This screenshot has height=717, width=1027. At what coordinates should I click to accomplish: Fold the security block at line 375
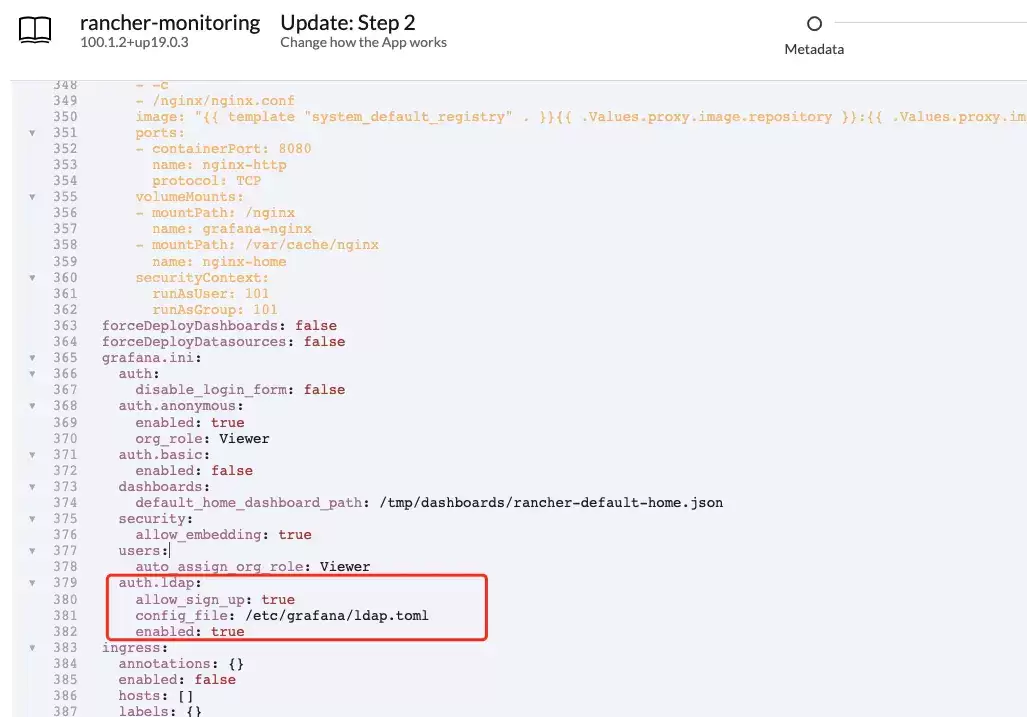(32, 519)
